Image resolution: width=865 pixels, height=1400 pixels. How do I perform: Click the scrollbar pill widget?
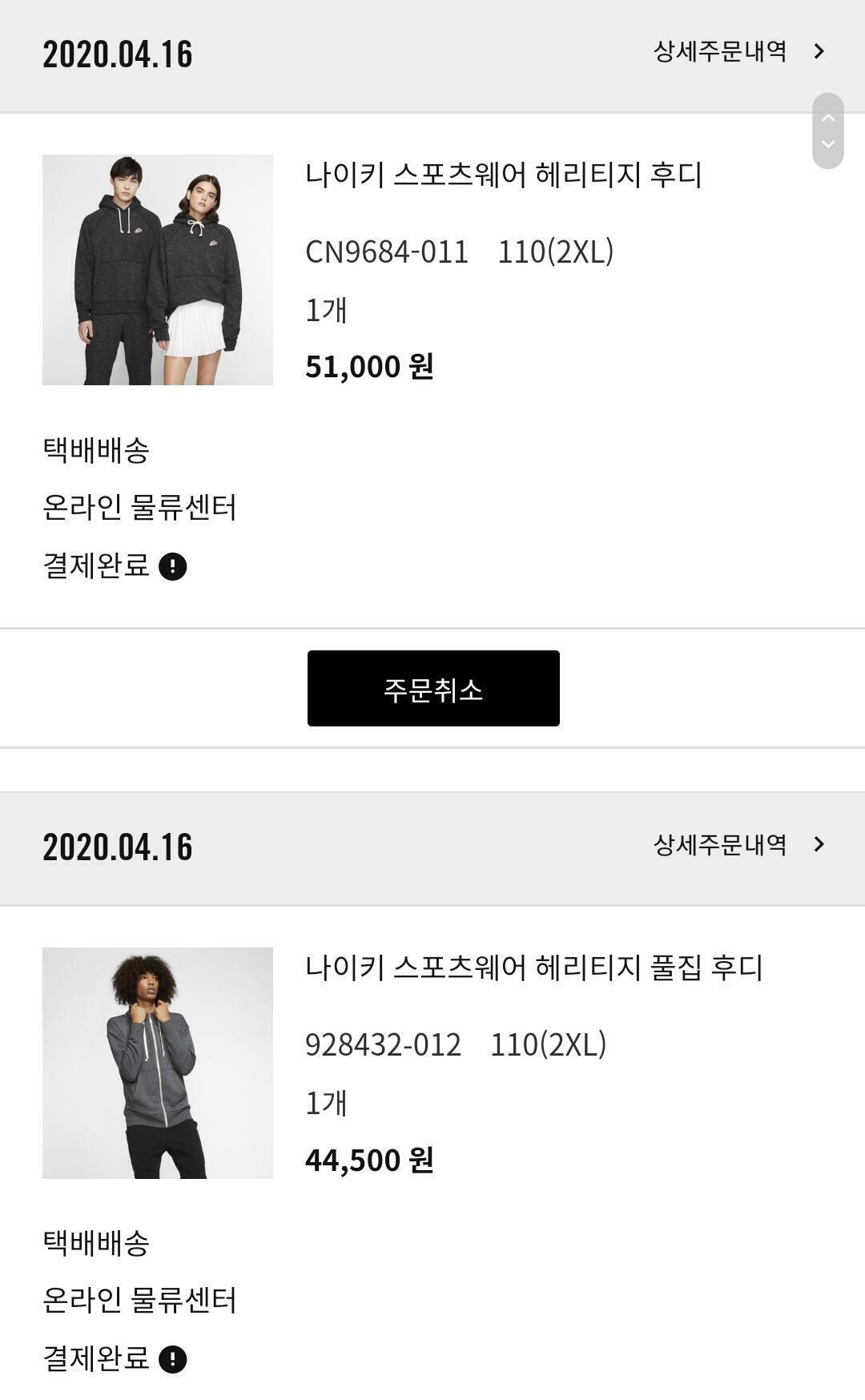(828, 131)
